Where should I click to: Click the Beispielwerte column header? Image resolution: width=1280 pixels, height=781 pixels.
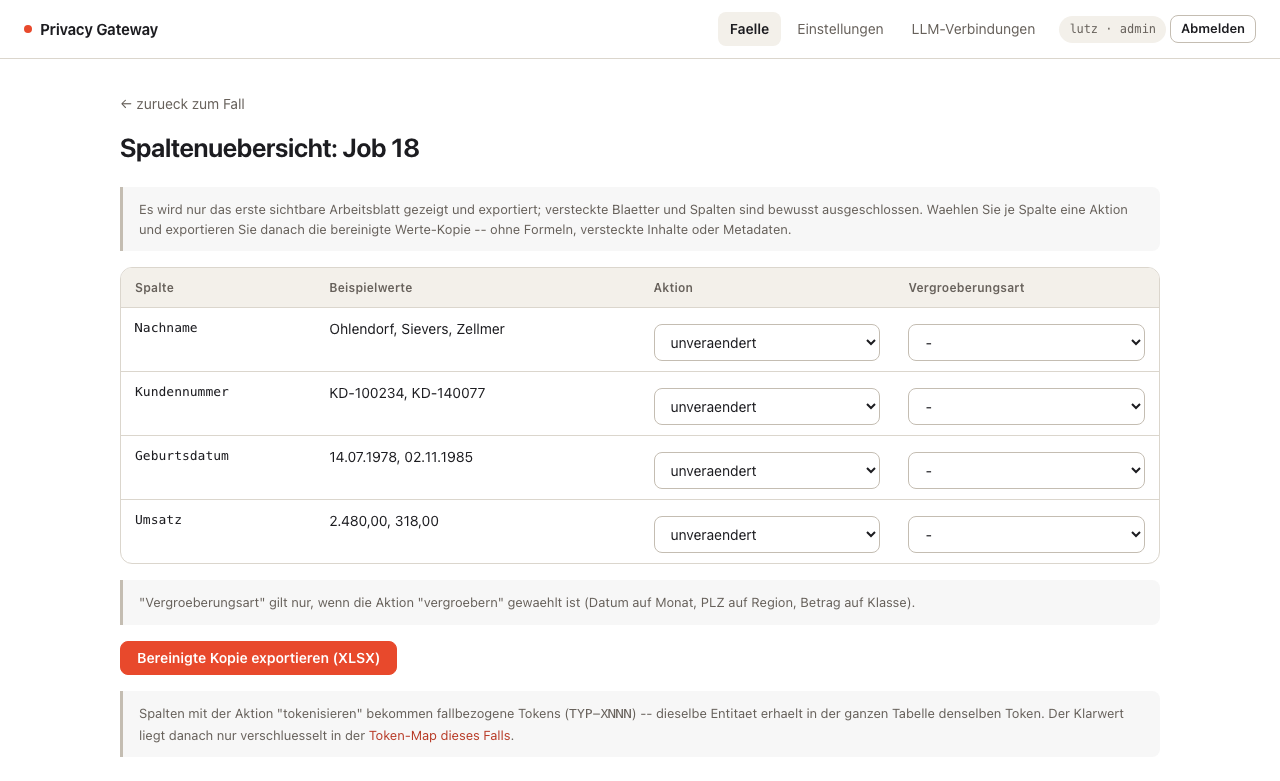point(371,287)
